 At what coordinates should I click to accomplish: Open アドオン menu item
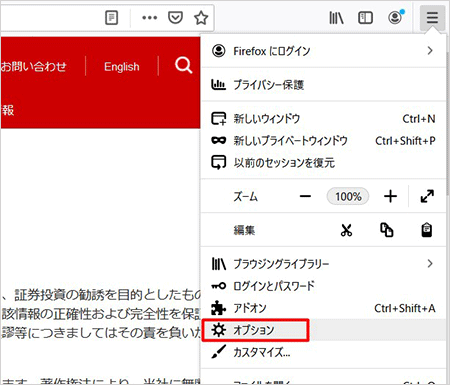[323, 308]
